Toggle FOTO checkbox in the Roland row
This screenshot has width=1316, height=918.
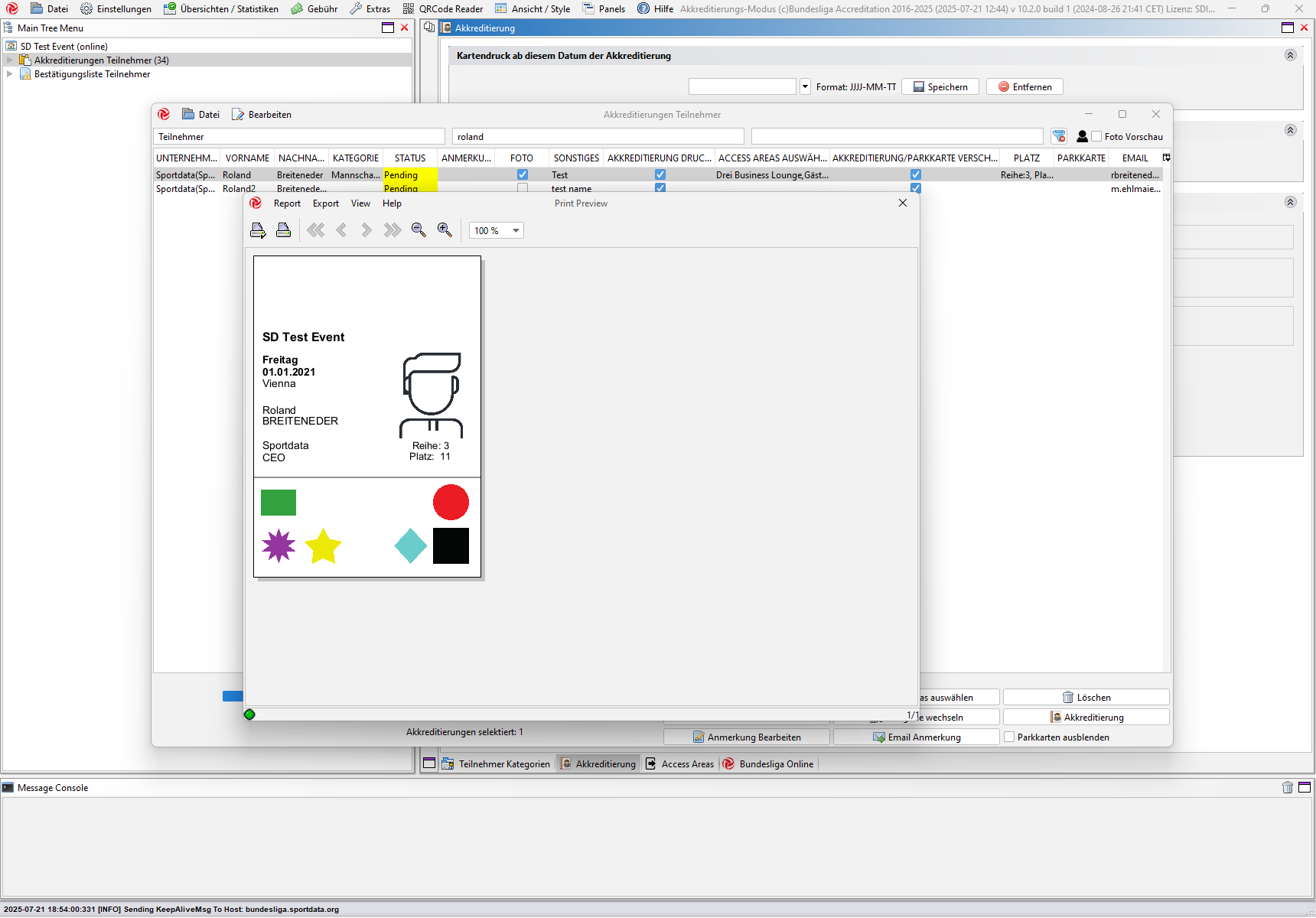coord(523,174)
